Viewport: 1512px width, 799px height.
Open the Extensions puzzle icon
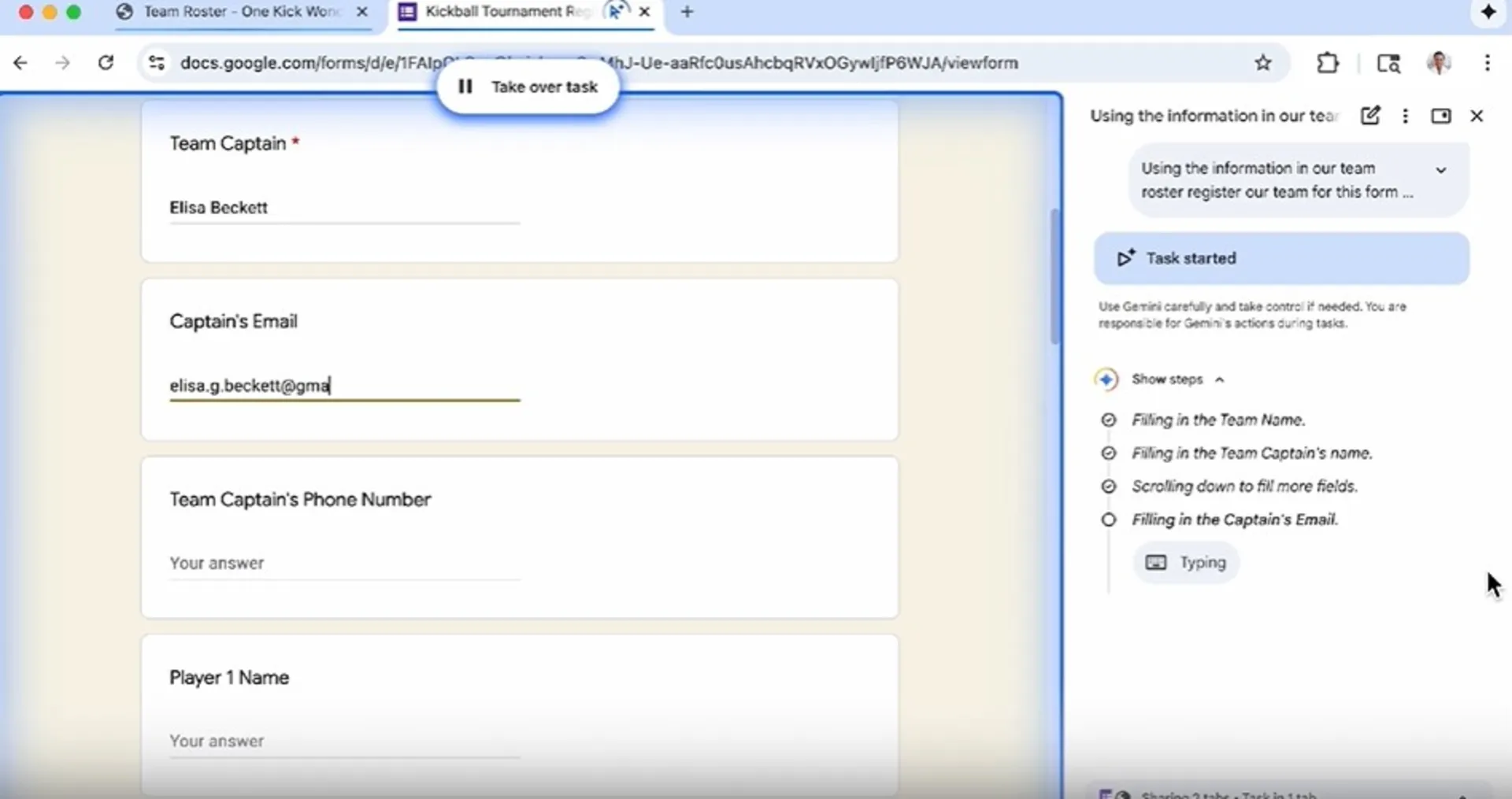point(1328,63)
